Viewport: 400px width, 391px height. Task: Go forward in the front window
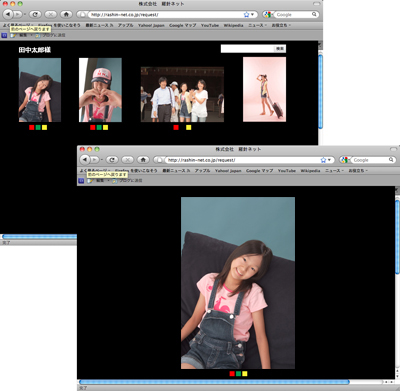click(95, 160)
